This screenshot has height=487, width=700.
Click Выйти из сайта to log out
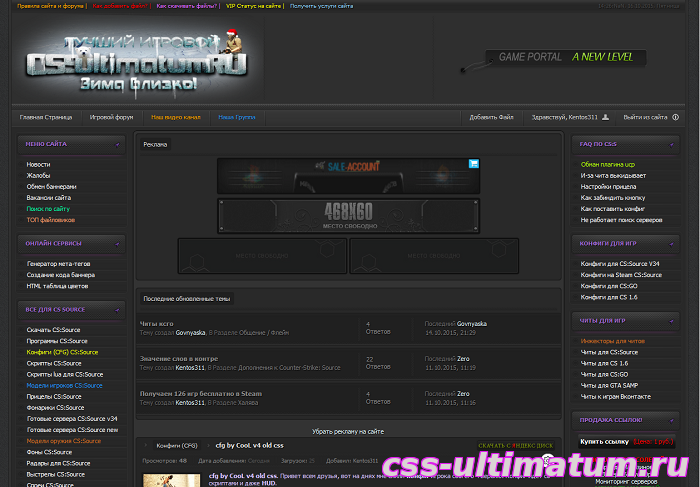(x=645, y=117)
